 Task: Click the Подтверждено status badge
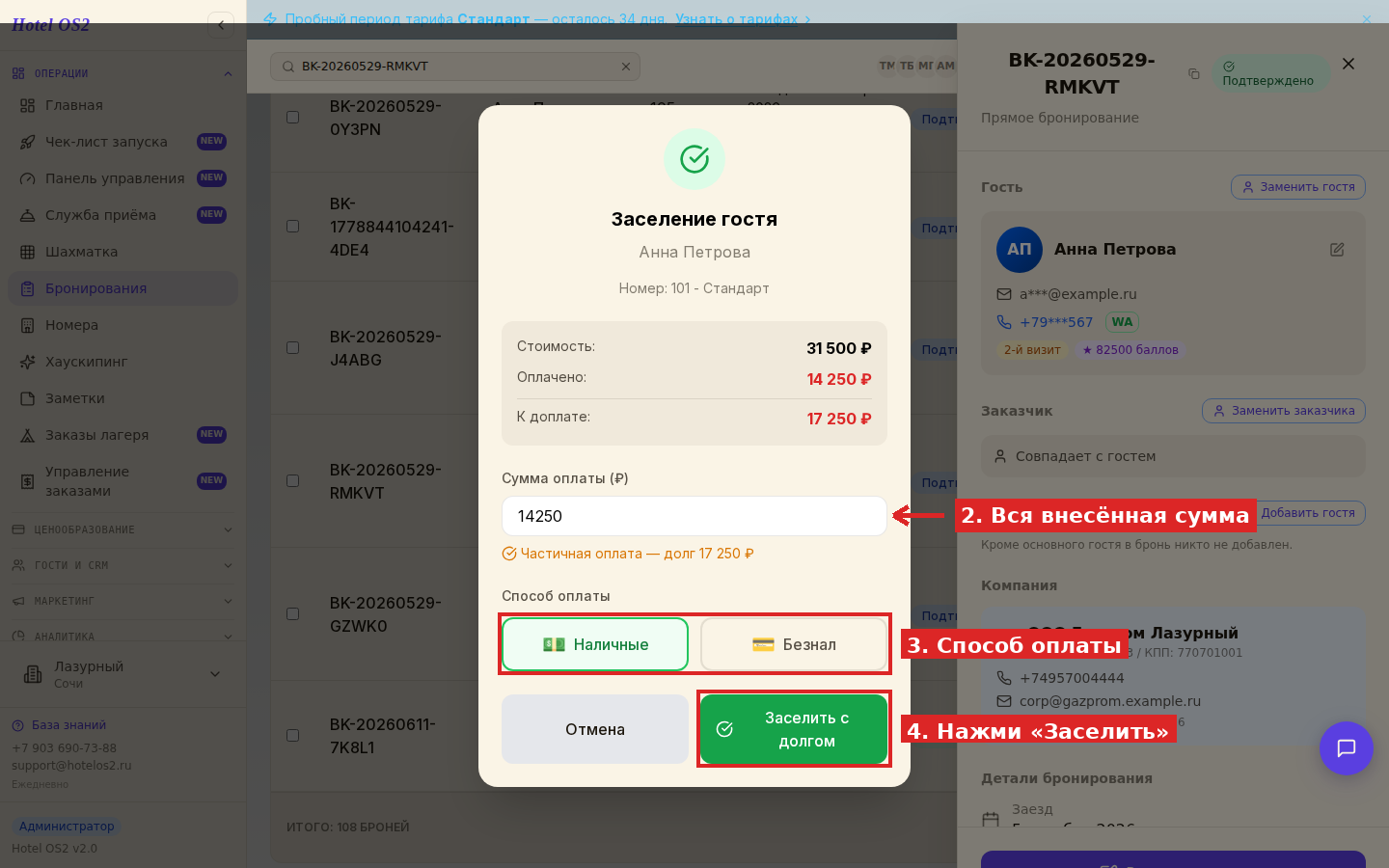coord(1270,73)
